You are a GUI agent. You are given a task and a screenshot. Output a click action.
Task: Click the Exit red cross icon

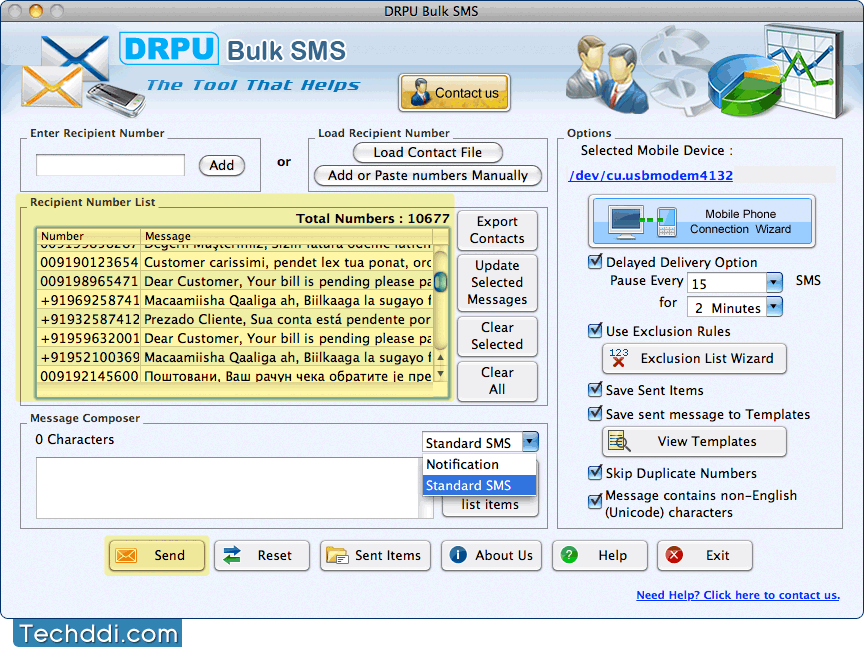[674, 554]
